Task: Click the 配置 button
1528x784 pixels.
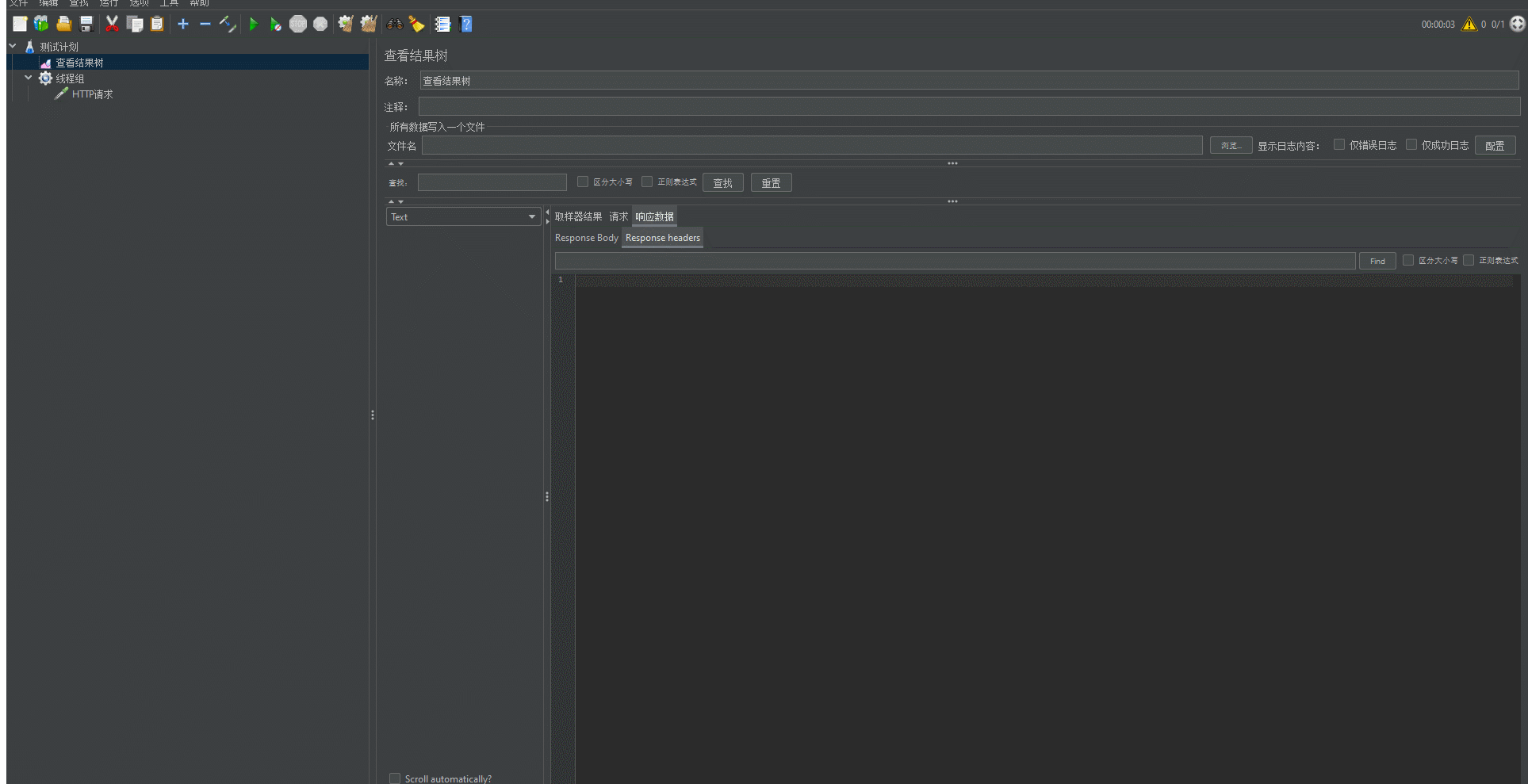Action: coord(1495,146)
